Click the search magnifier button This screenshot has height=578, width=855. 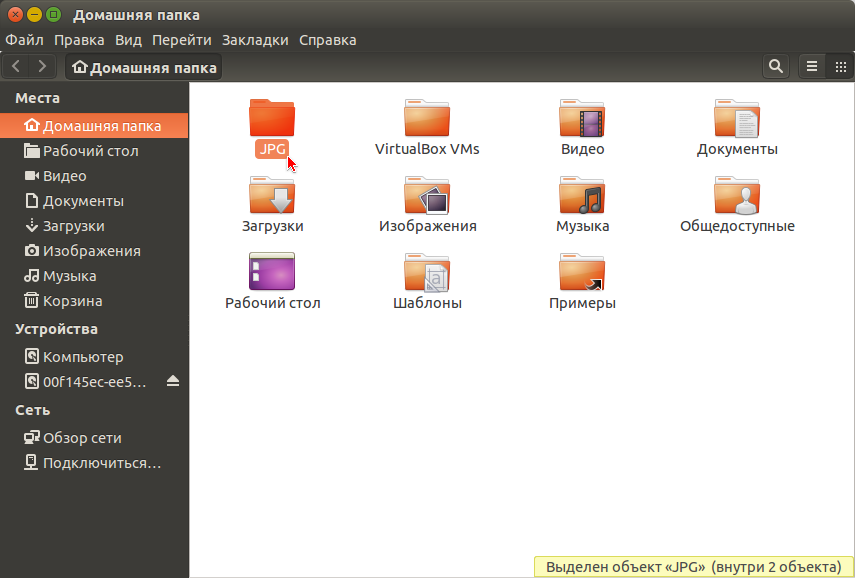coord(775,67)
